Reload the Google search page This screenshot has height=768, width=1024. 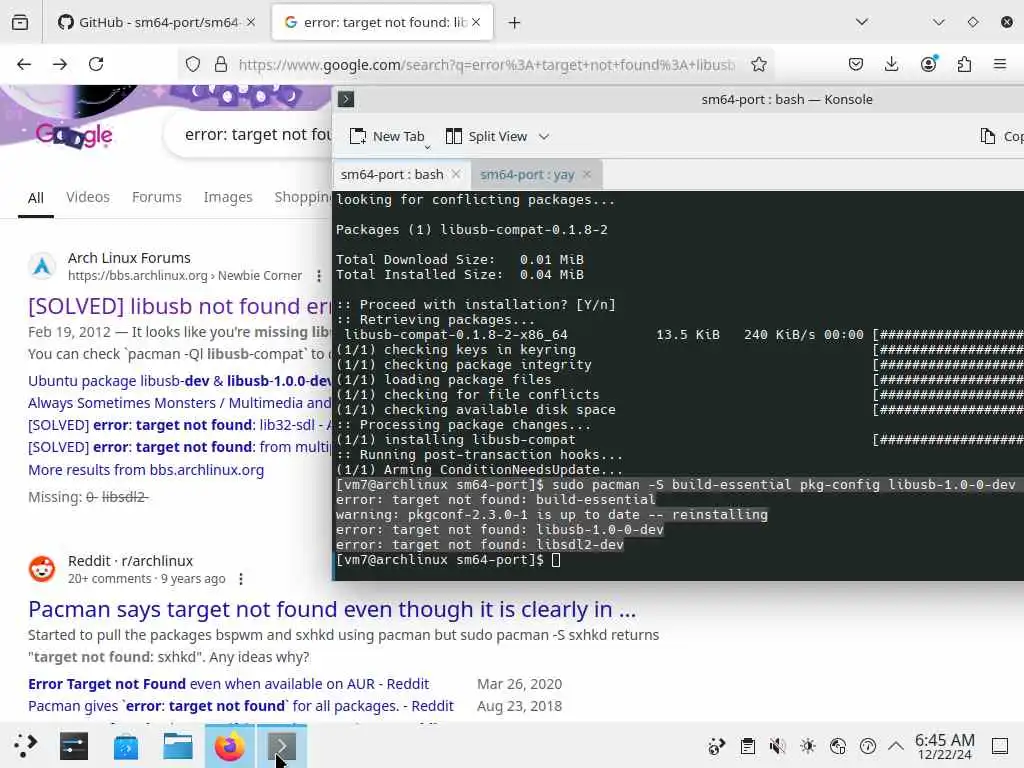click(96, 64)
